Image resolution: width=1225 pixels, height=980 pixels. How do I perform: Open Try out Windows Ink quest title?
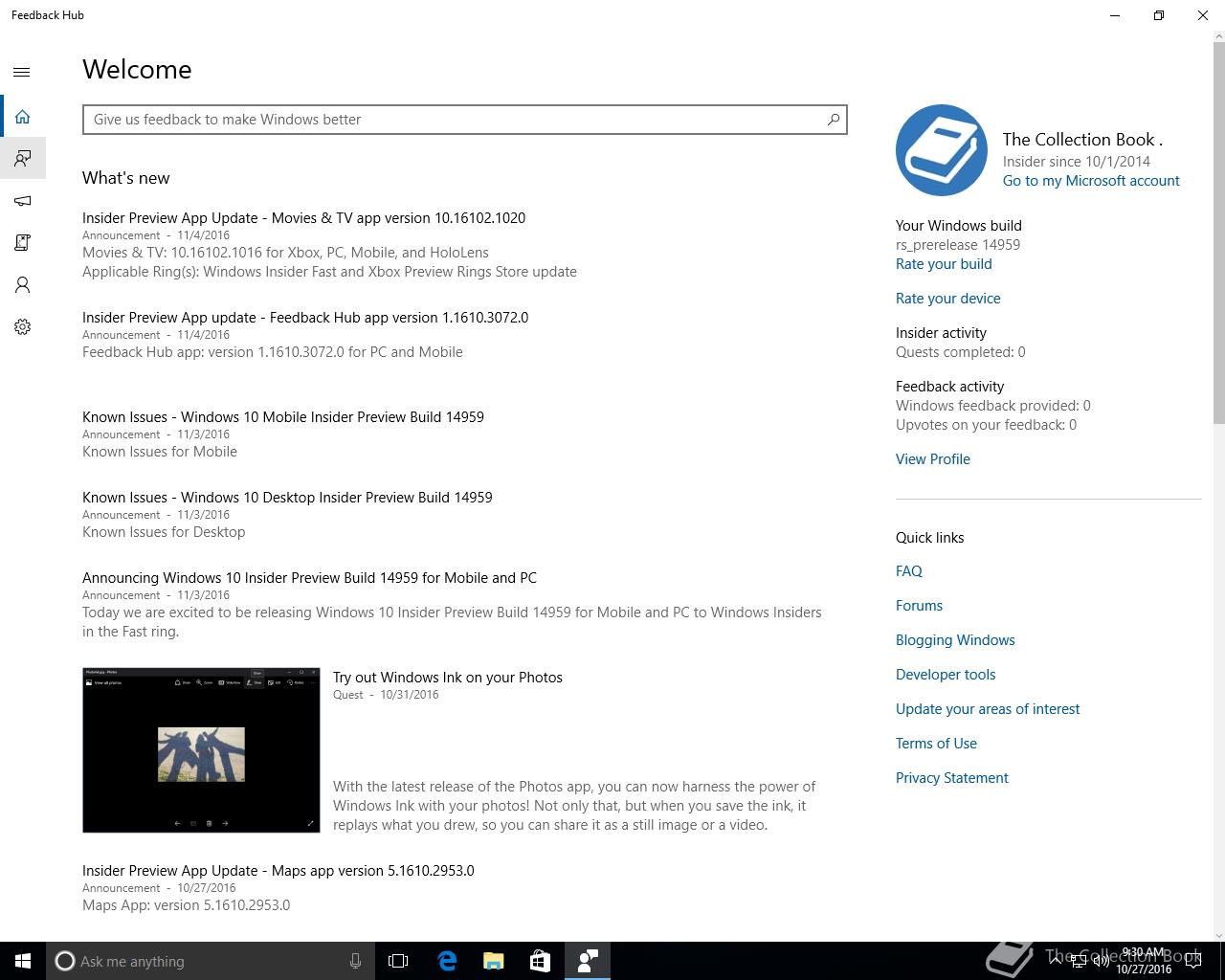[448, 678]
